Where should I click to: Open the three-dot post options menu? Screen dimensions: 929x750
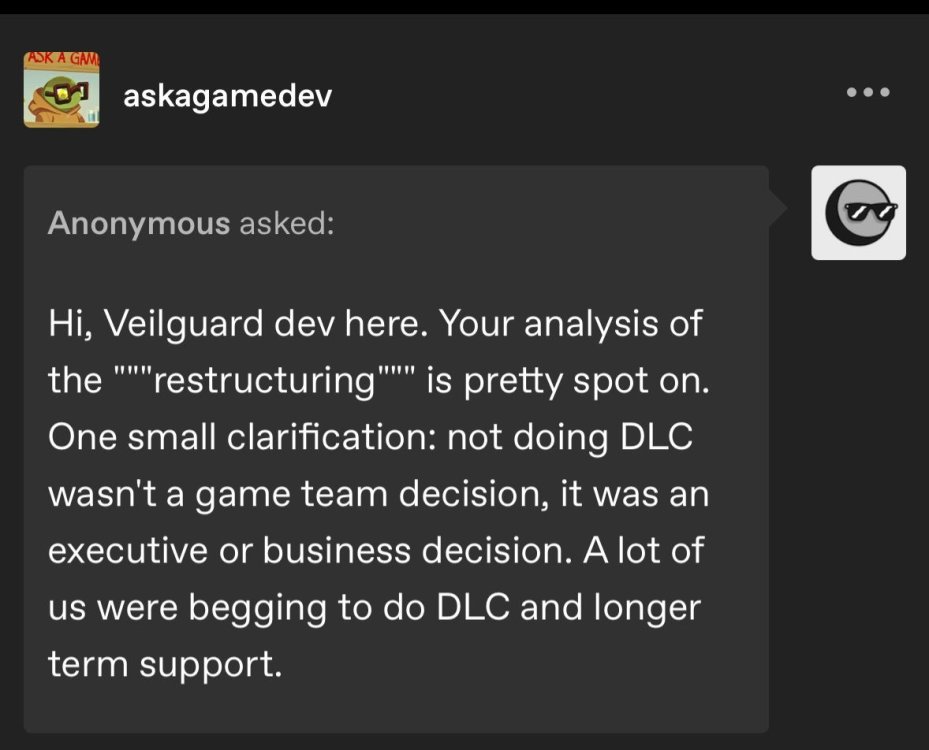[867, 93]
